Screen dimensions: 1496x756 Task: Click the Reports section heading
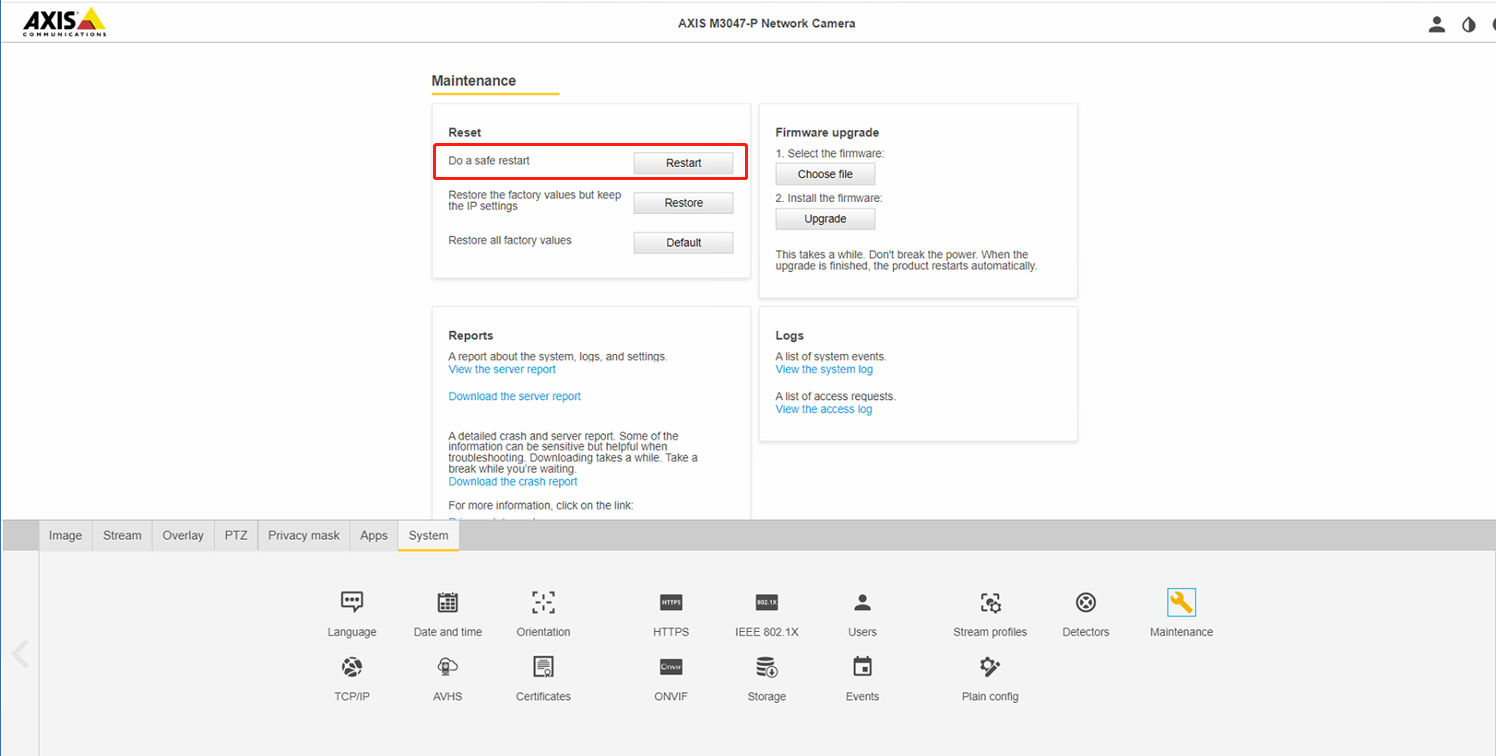point(470,336)
